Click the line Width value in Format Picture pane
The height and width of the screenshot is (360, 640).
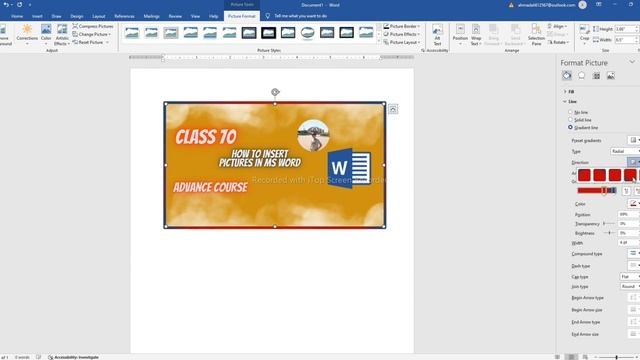click(x=629, y=242)
